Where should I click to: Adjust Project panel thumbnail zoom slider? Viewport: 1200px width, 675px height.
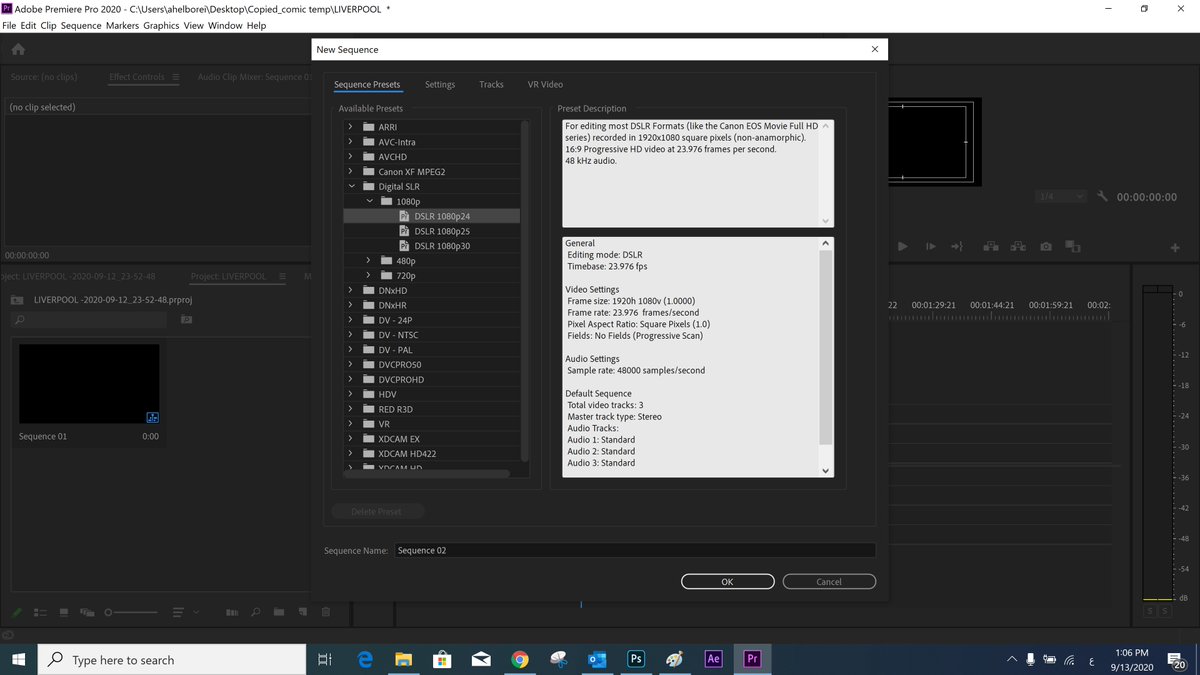(132, 612)
